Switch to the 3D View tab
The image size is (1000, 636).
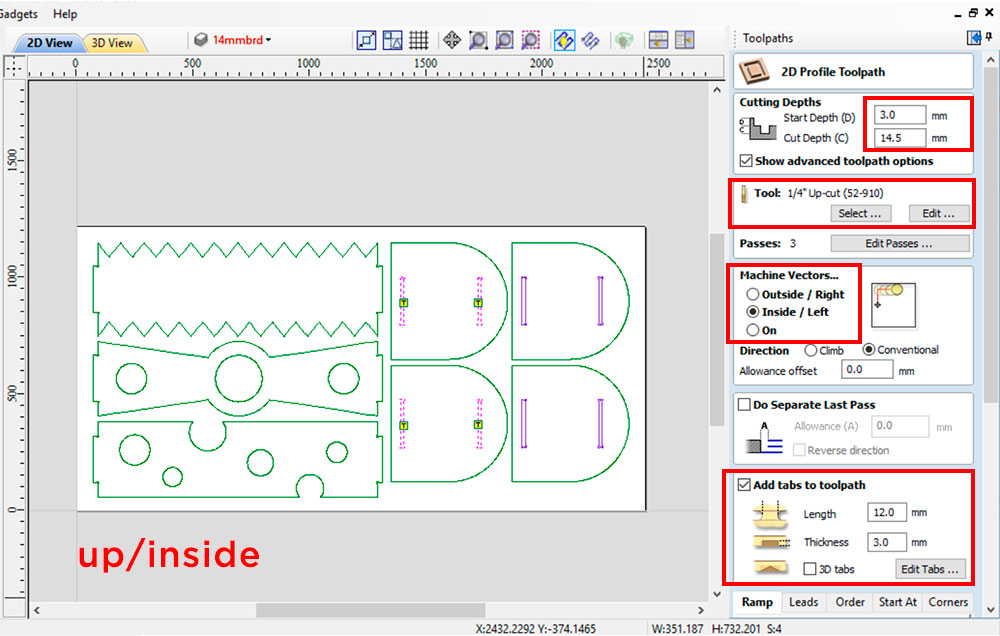pyautogui.click(x=112, y=43)
